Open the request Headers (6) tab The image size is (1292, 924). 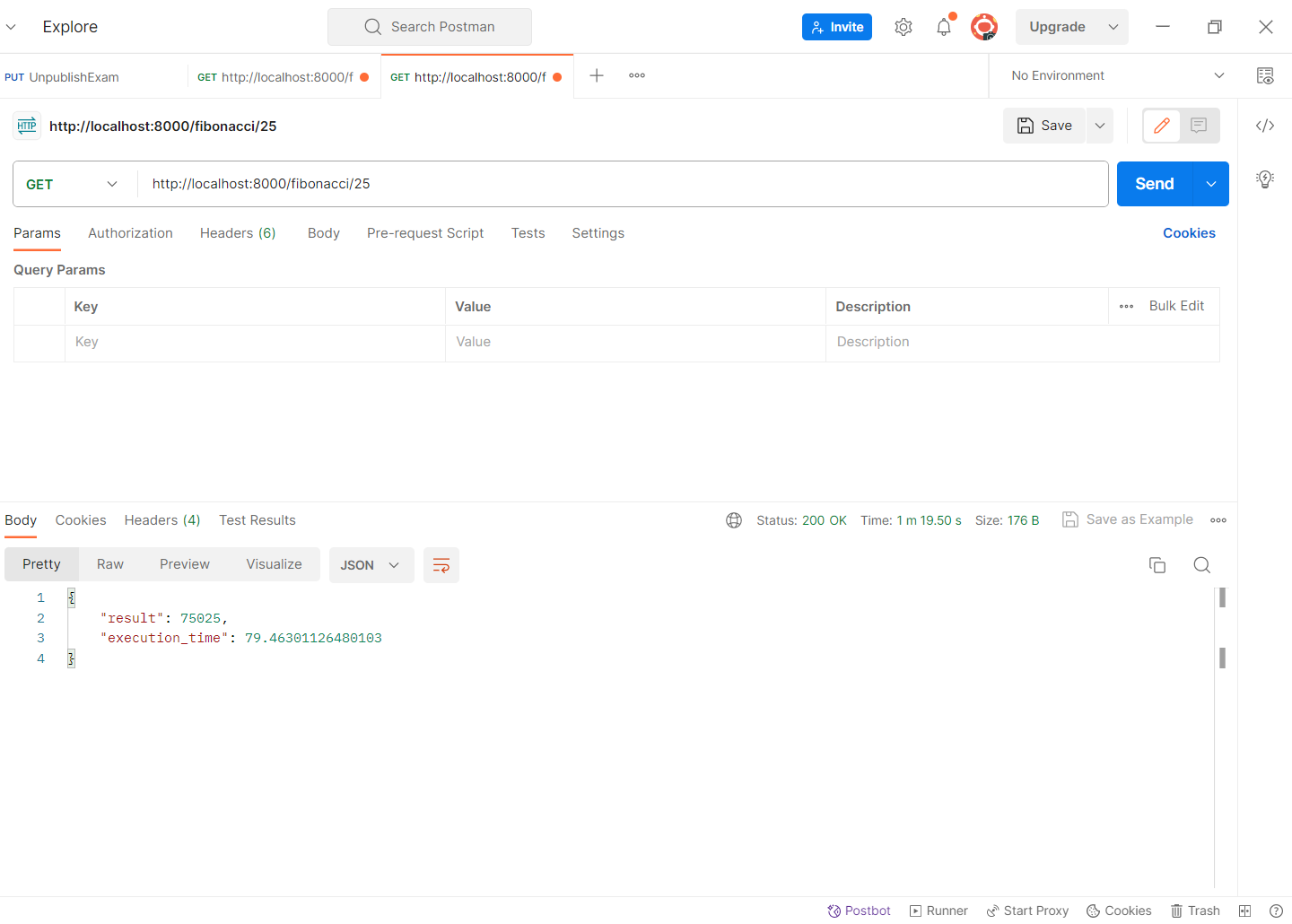point(238,233)
